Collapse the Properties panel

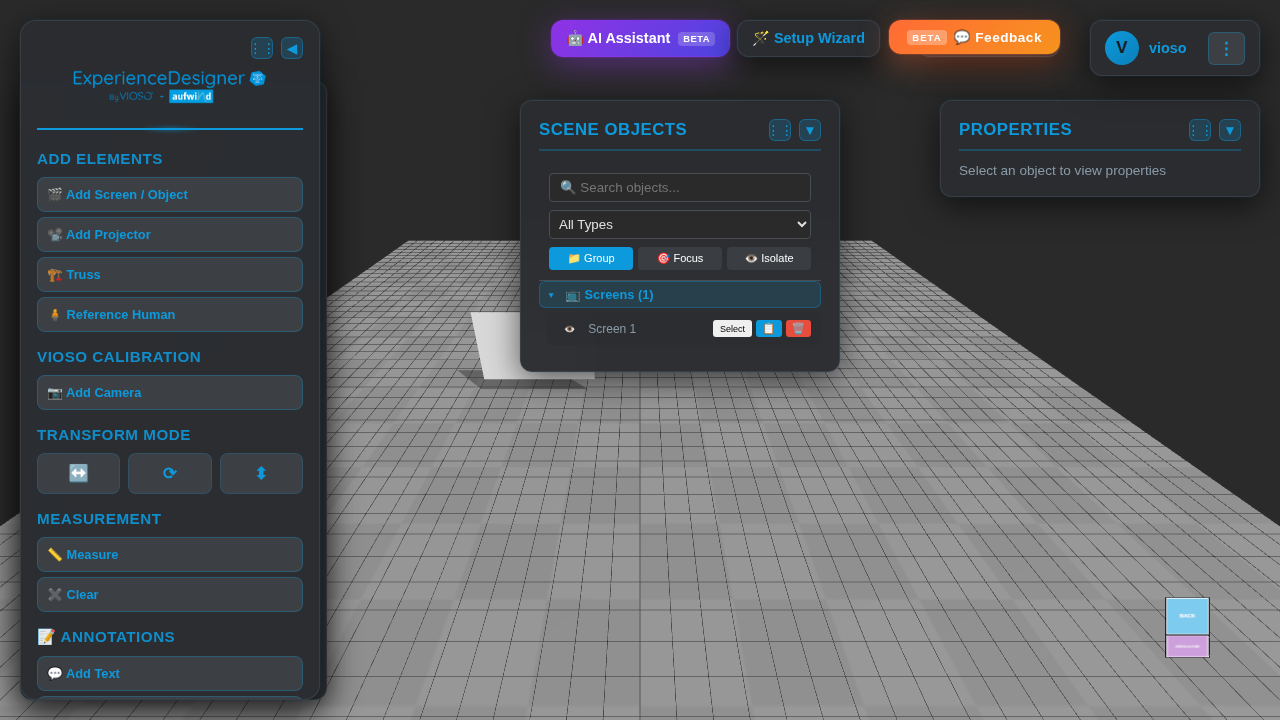(x=1229, y=129)
